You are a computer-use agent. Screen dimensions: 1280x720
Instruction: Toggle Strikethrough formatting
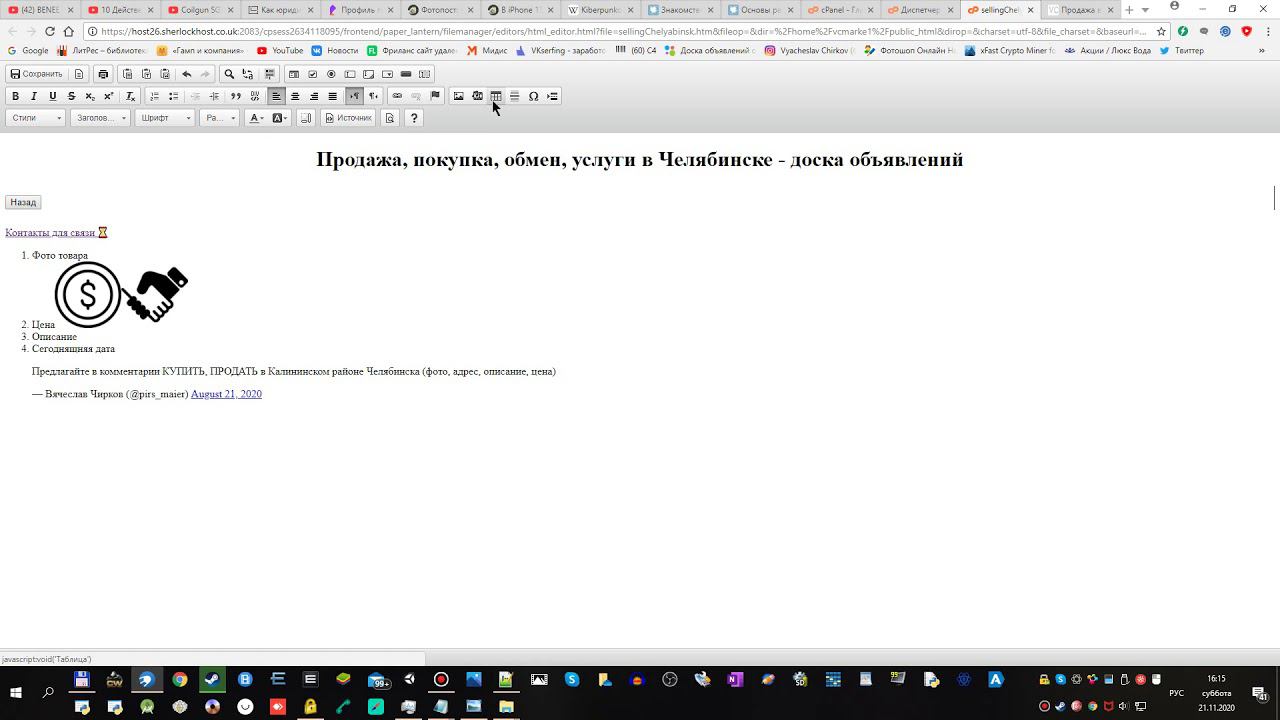tap(71, 96)
